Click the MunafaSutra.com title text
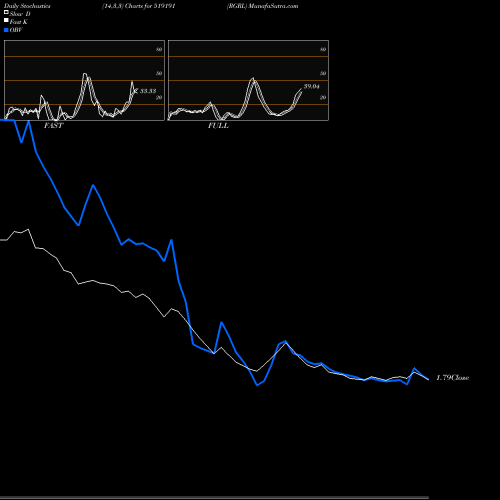500x500 pixels. (x=273, y=6)
